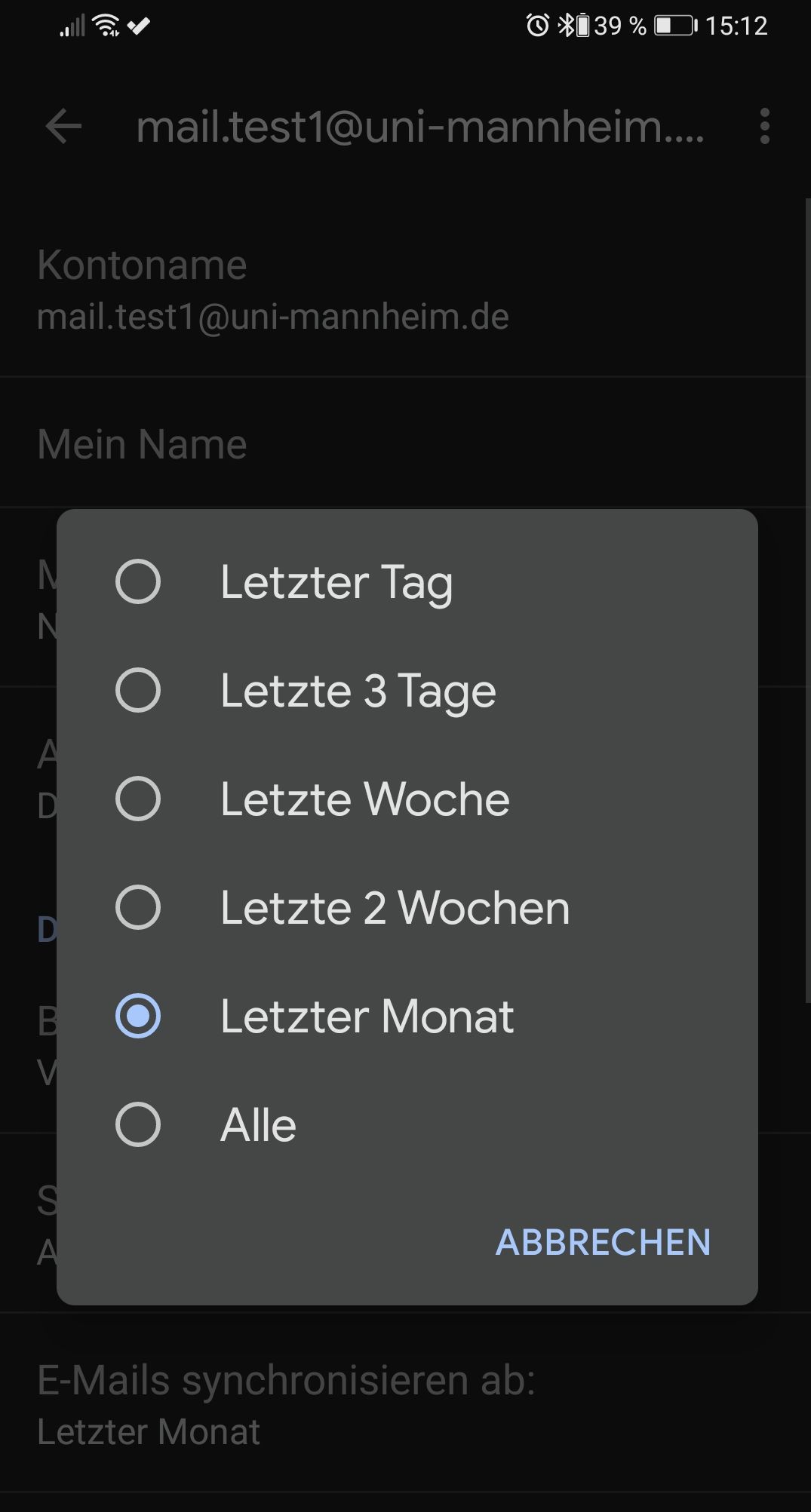Tap the battery indicator icon
The width and height of the screenshot is (811, 1512).
(x=675, y=26)
